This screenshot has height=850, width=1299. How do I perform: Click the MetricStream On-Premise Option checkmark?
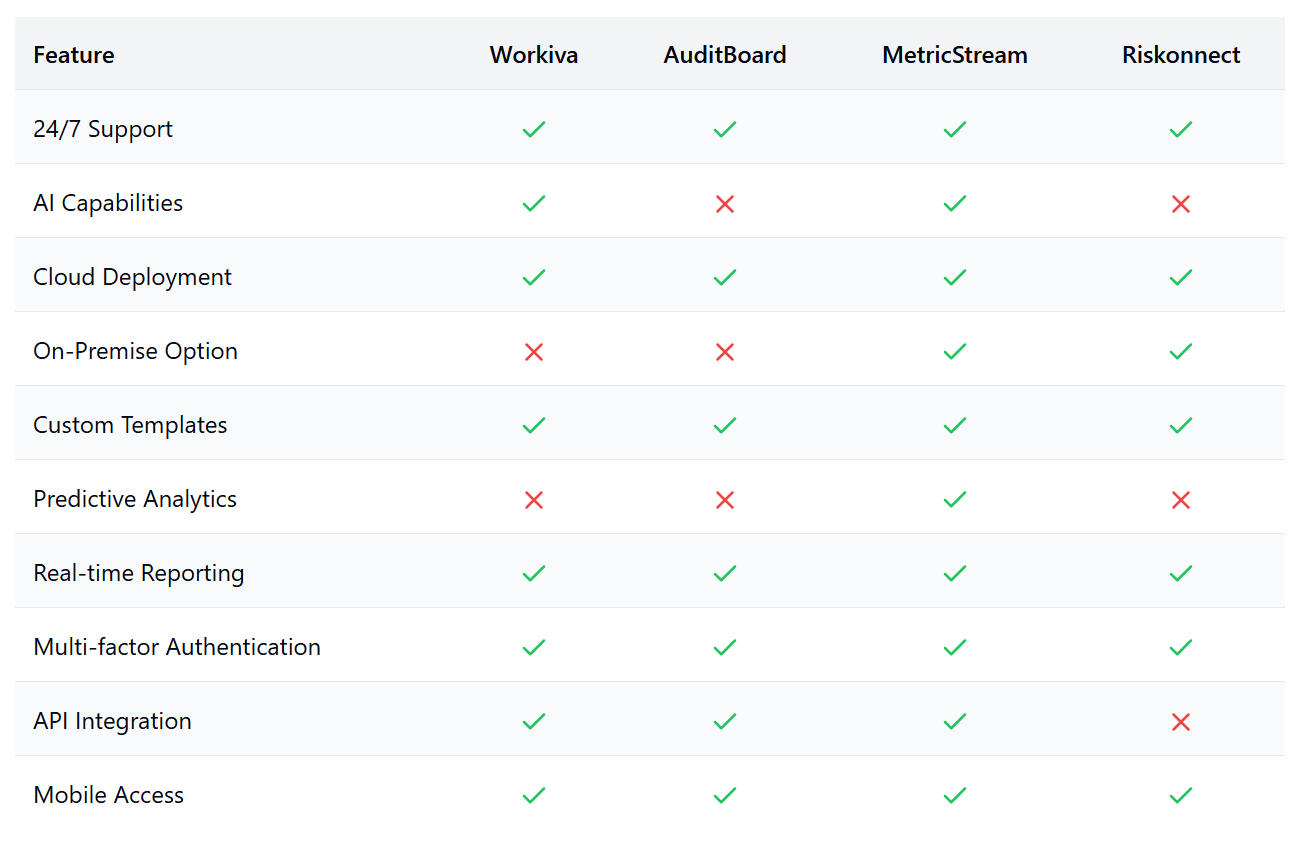tap(954, 351)
